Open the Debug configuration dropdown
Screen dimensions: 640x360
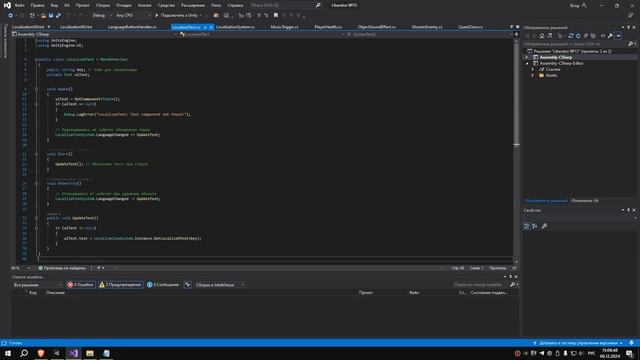tap(102, 15)
